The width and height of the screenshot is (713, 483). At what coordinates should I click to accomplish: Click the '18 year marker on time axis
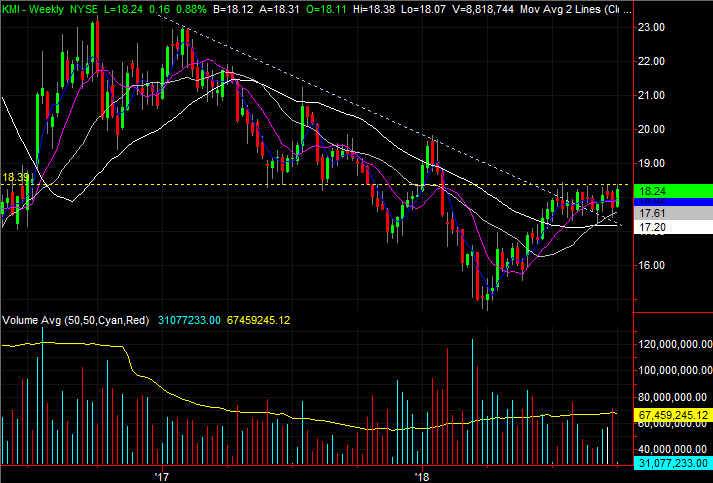point(422,477)
